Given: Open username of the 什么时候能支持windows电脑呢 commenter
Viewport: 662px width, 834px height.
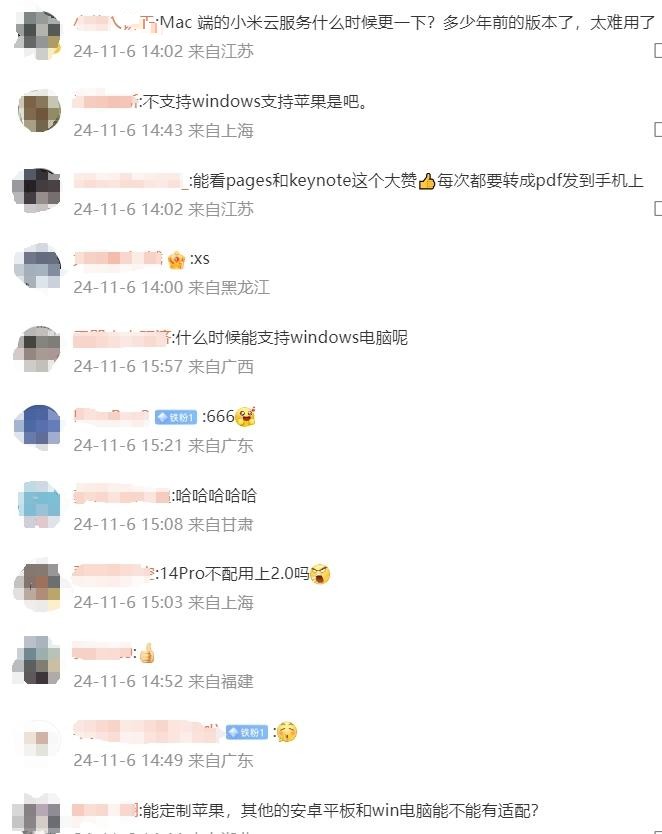Looking at the screenshot, I should pyautogui.click(x=122, y=338).
